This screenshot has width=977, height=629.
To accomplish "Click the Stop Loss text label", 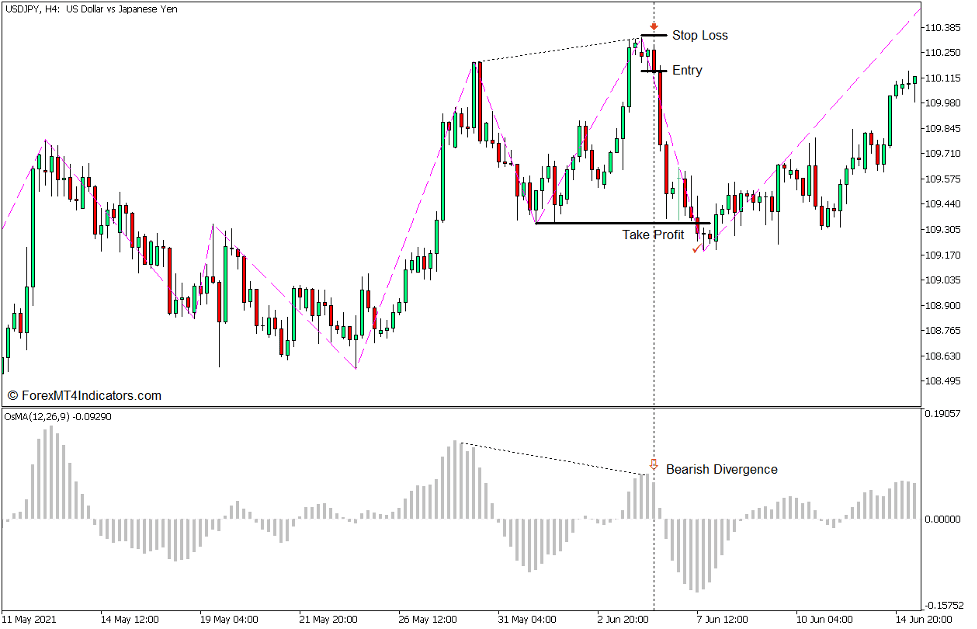I will pos(700,35).
